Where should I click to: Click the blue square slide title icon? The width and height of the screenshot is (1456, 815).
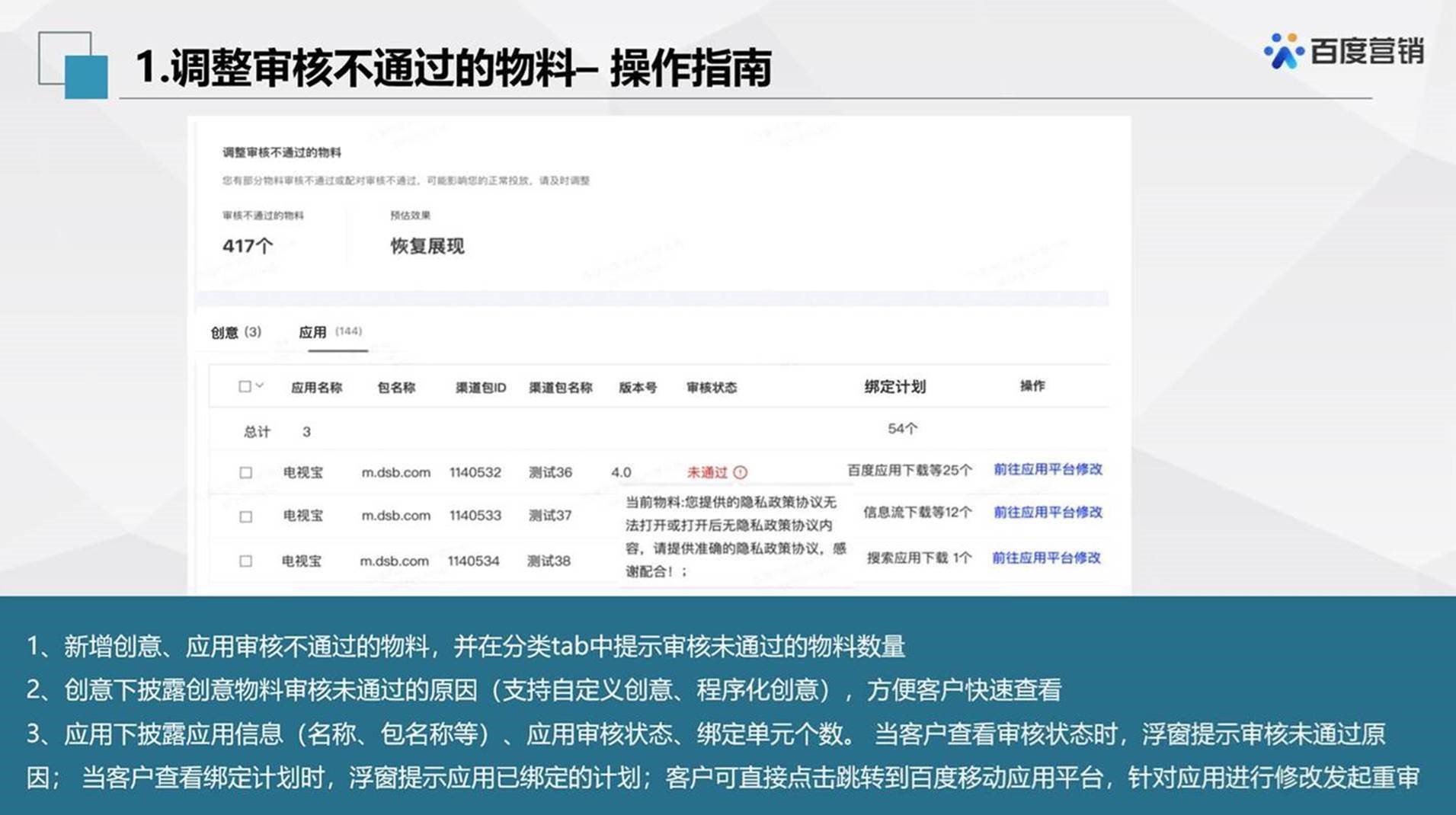tap(85, 77)
